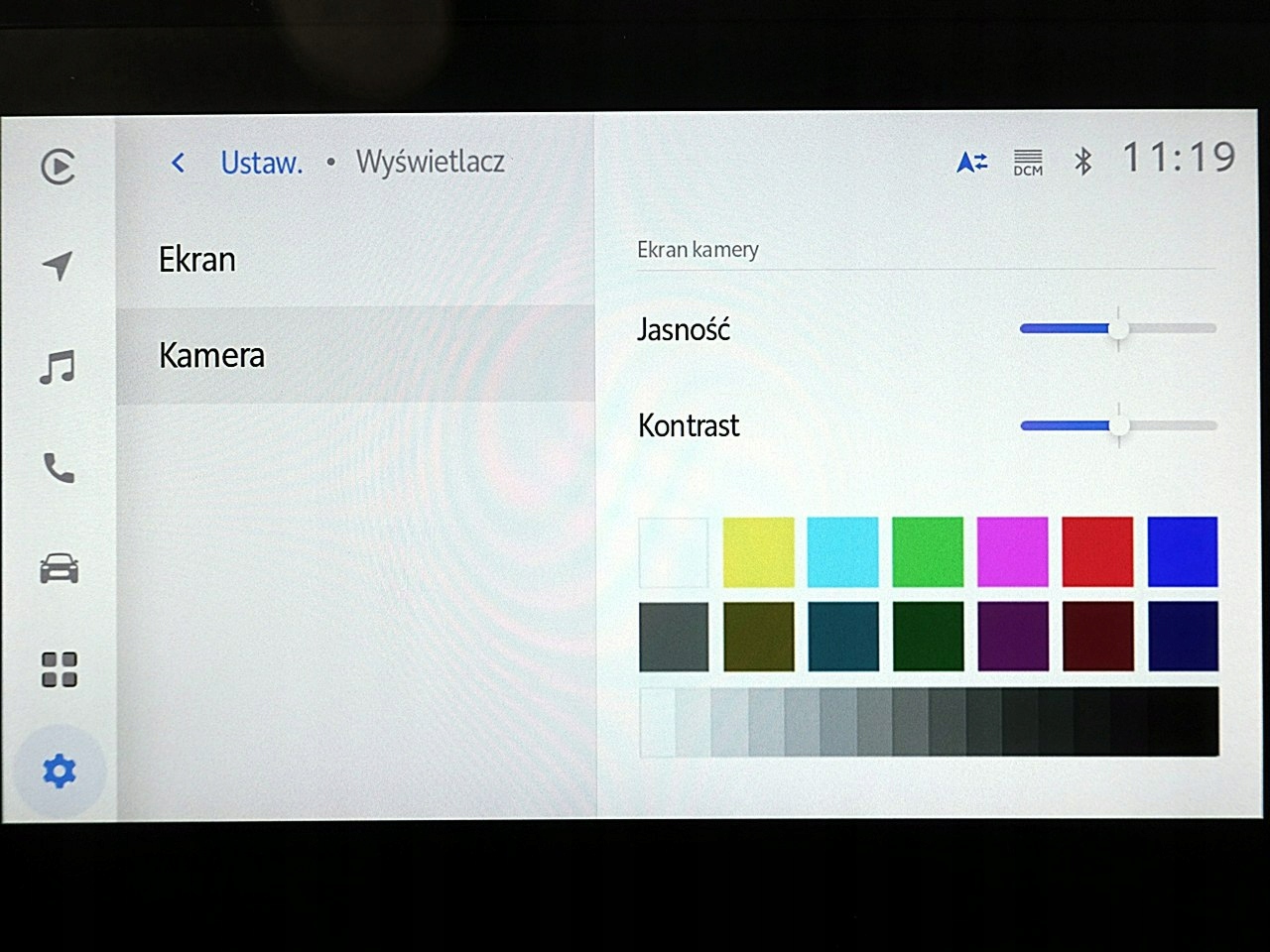Tap the DCM status icon
This screenshot has width=1270, height=952.
click(1028, 163)
